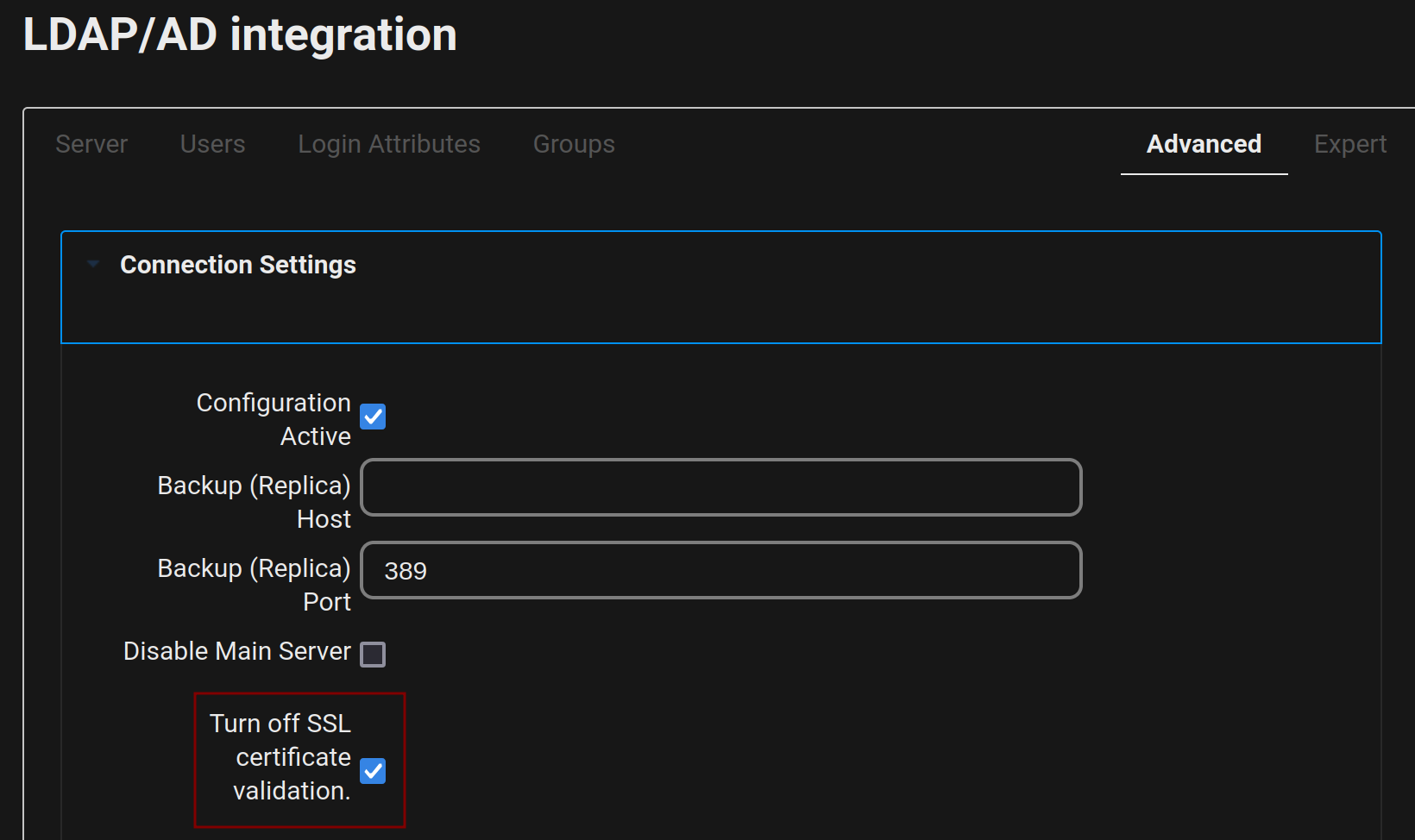Click the Backup (Replica) Port label
The height and width of the screenshot is (840, 1415).
(255, 585)
